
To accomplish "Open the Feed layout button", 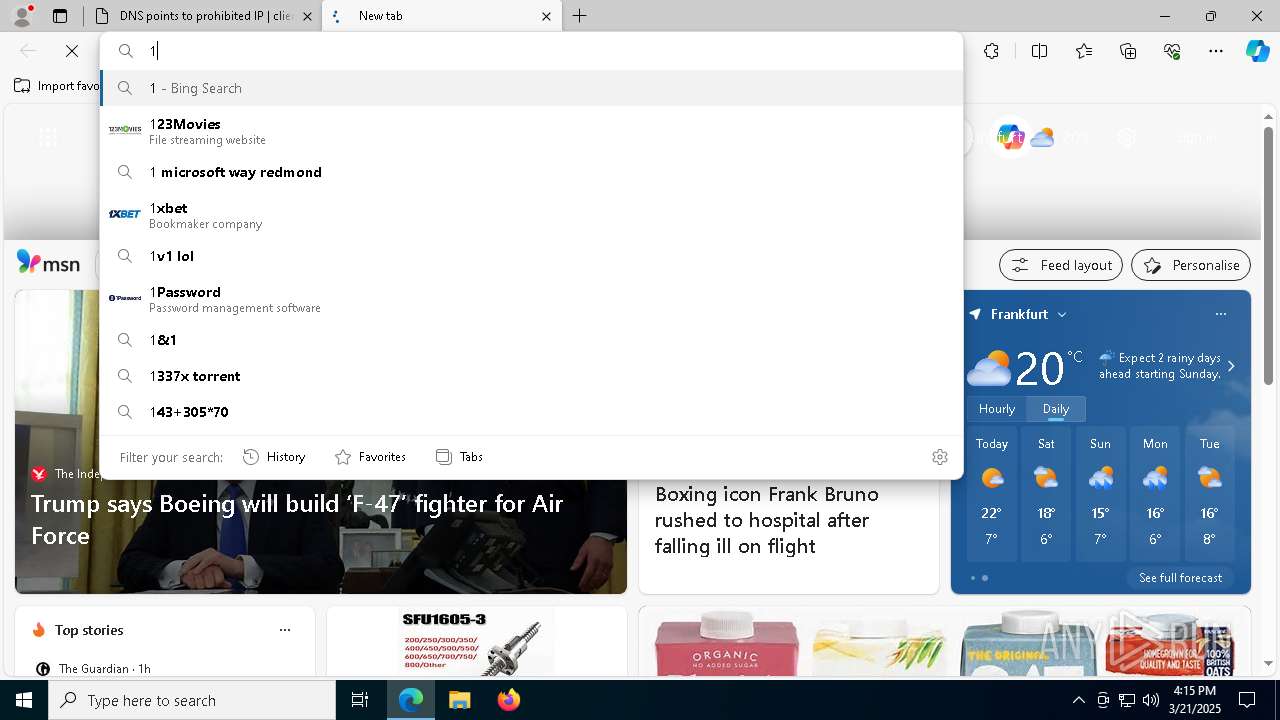I will pyautogui.click(x=1061, y=265).
